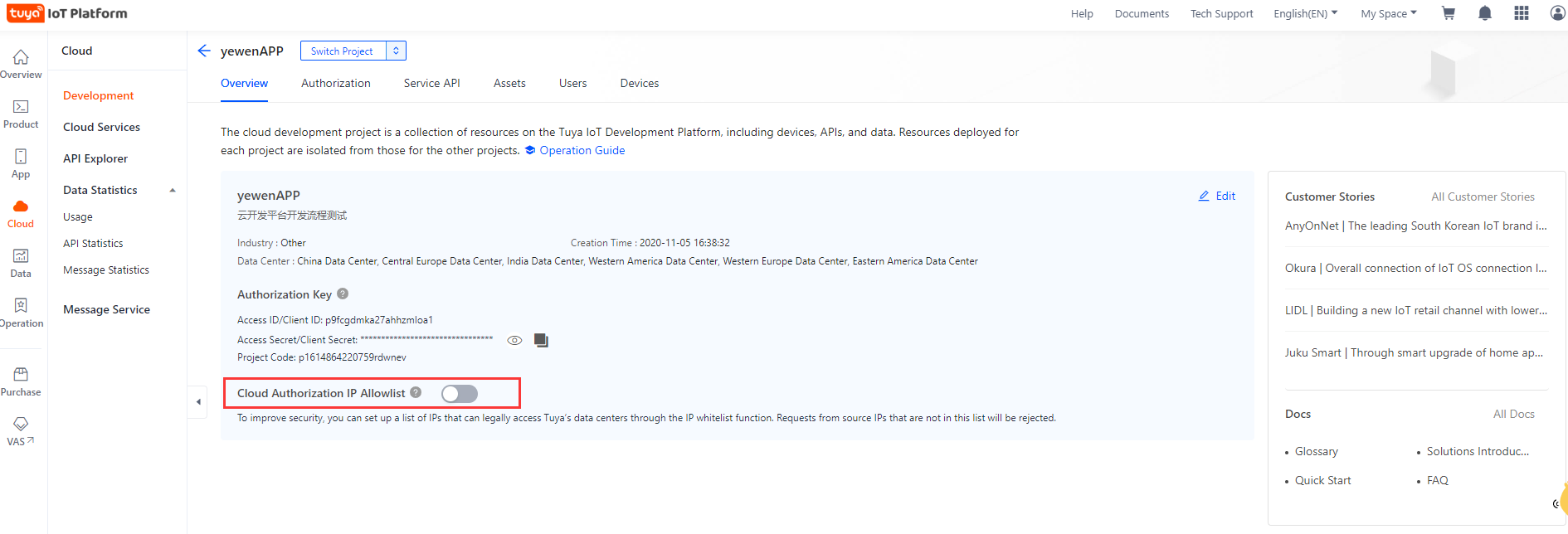
Task: Click the back arrow beside yewenAPP
Action: click(x=204, y=51)
